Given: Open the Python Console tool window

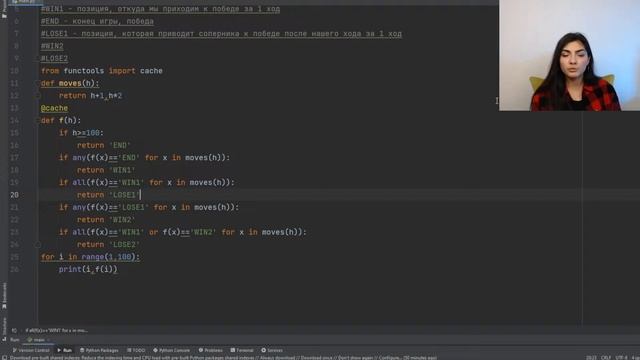Looking at the screenshot, I should [x=171, y=350].
